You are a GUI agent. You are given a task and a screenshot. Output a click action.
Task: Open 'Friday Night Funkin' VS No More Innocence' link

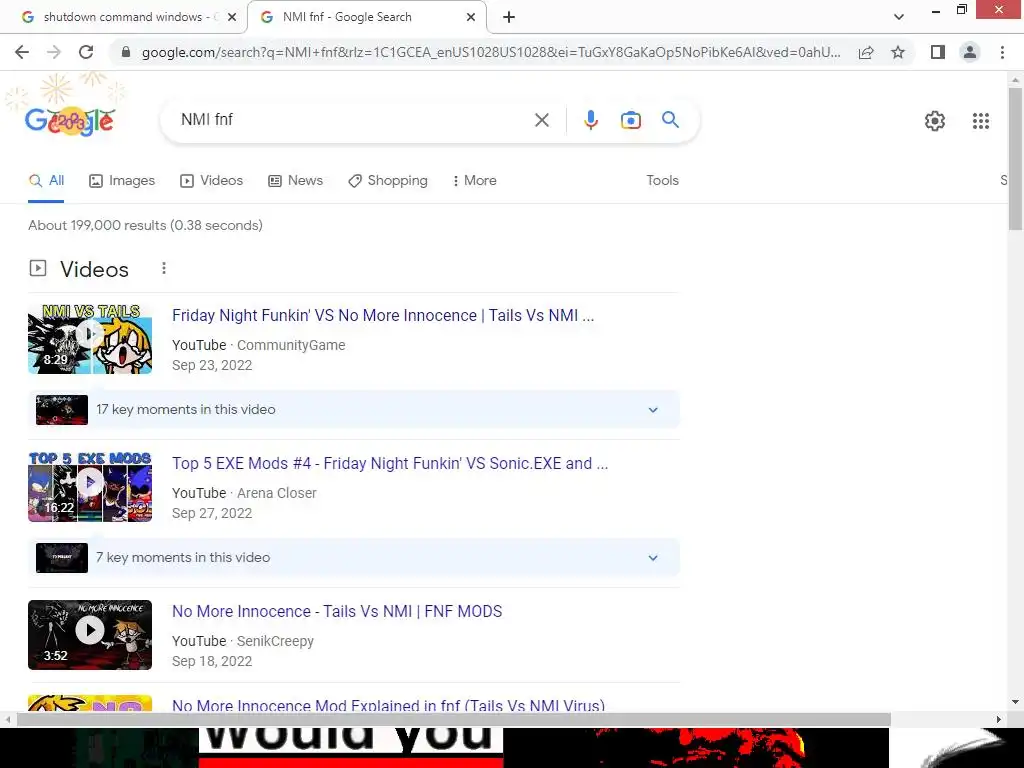pyautogui.click(x=383, y=315)
